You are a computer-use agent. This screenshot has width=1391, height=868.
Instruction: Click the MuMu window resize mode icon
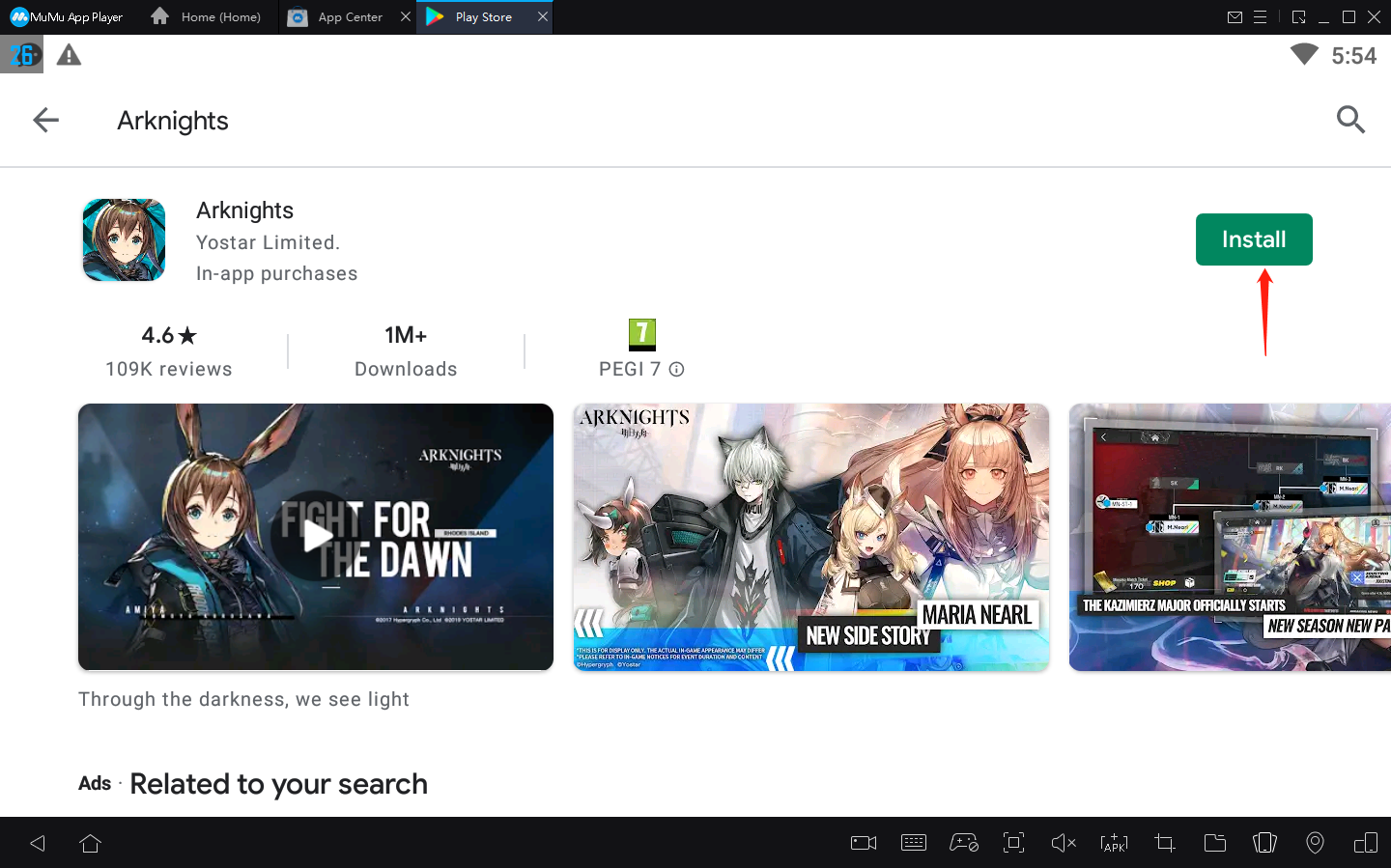coord(1298,16)
